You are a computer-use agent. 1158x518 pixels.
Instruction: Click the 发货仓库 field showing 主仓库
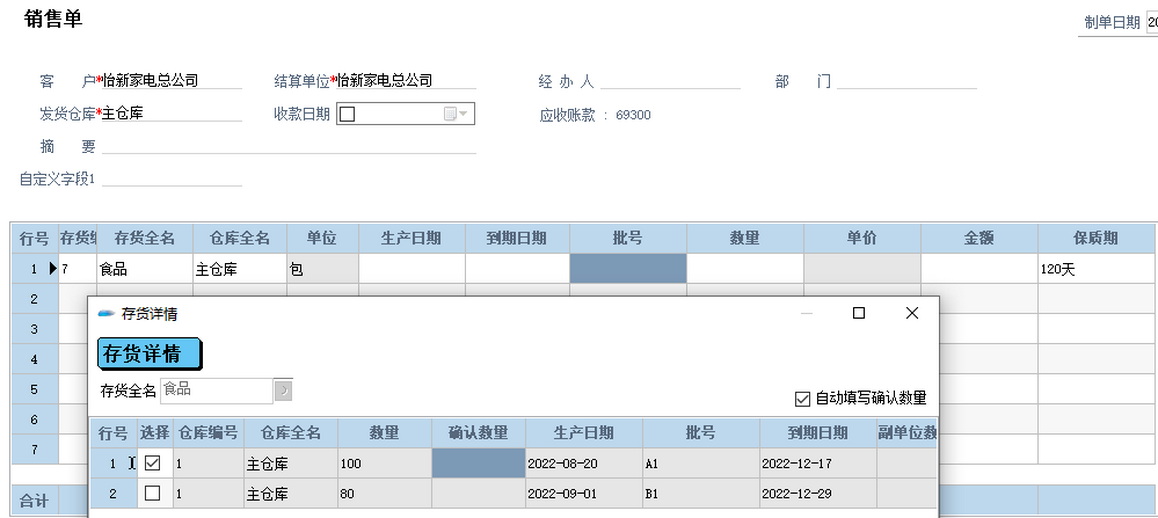point(170,113)
